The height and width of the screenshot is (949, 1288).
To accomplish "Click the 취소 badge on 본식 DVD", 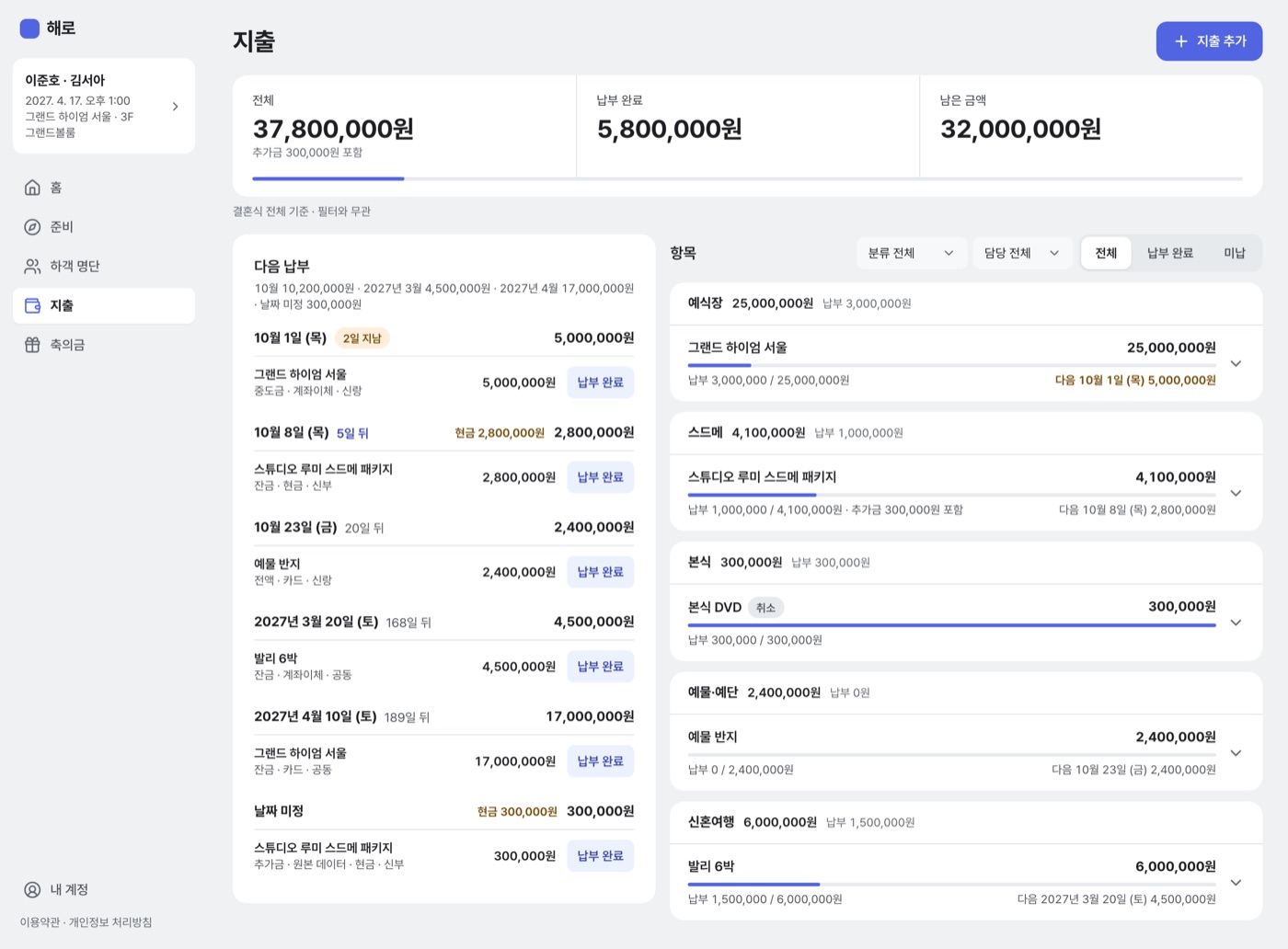I will click(x=765, y=608).
